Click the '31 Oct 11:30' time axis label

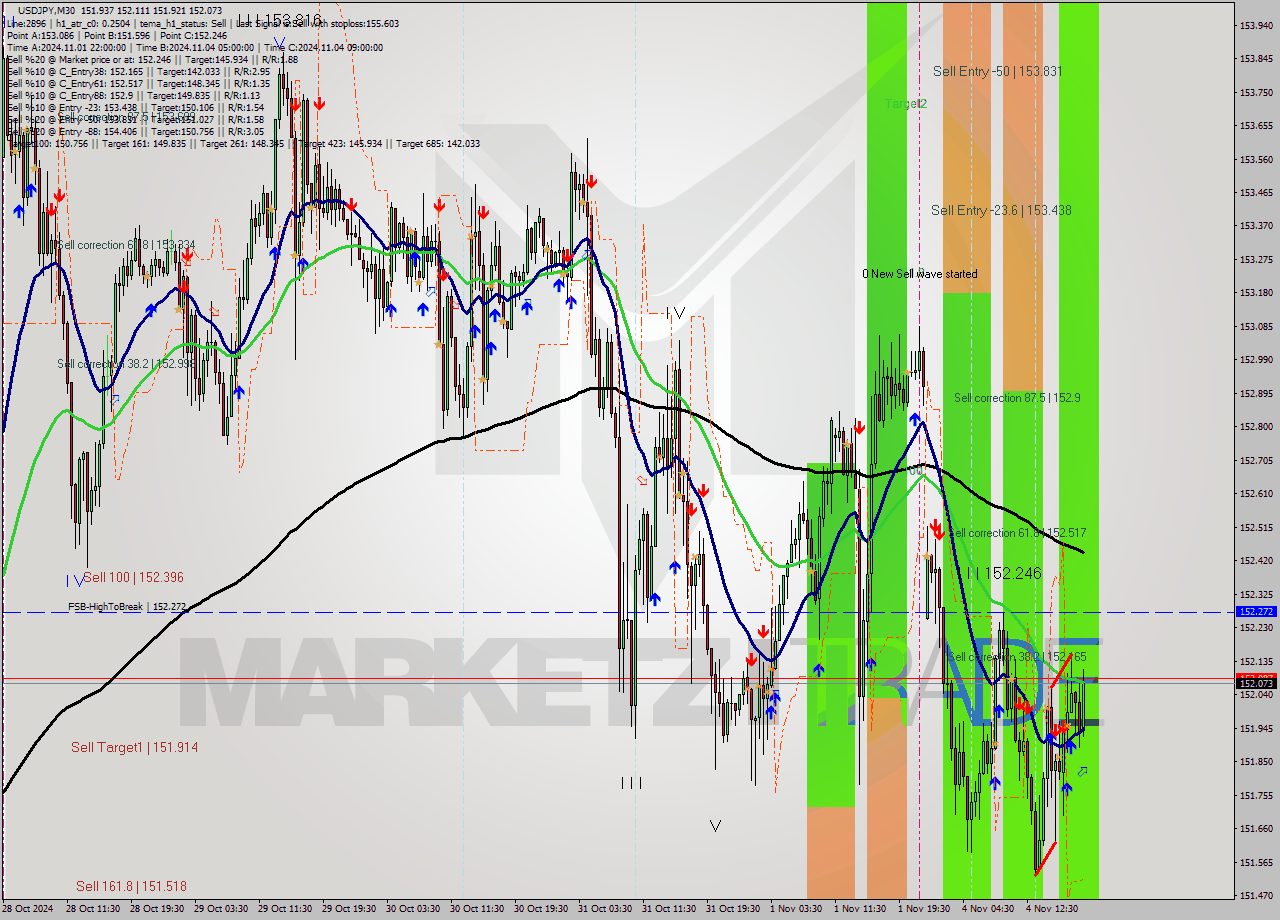tap(669, 909)
